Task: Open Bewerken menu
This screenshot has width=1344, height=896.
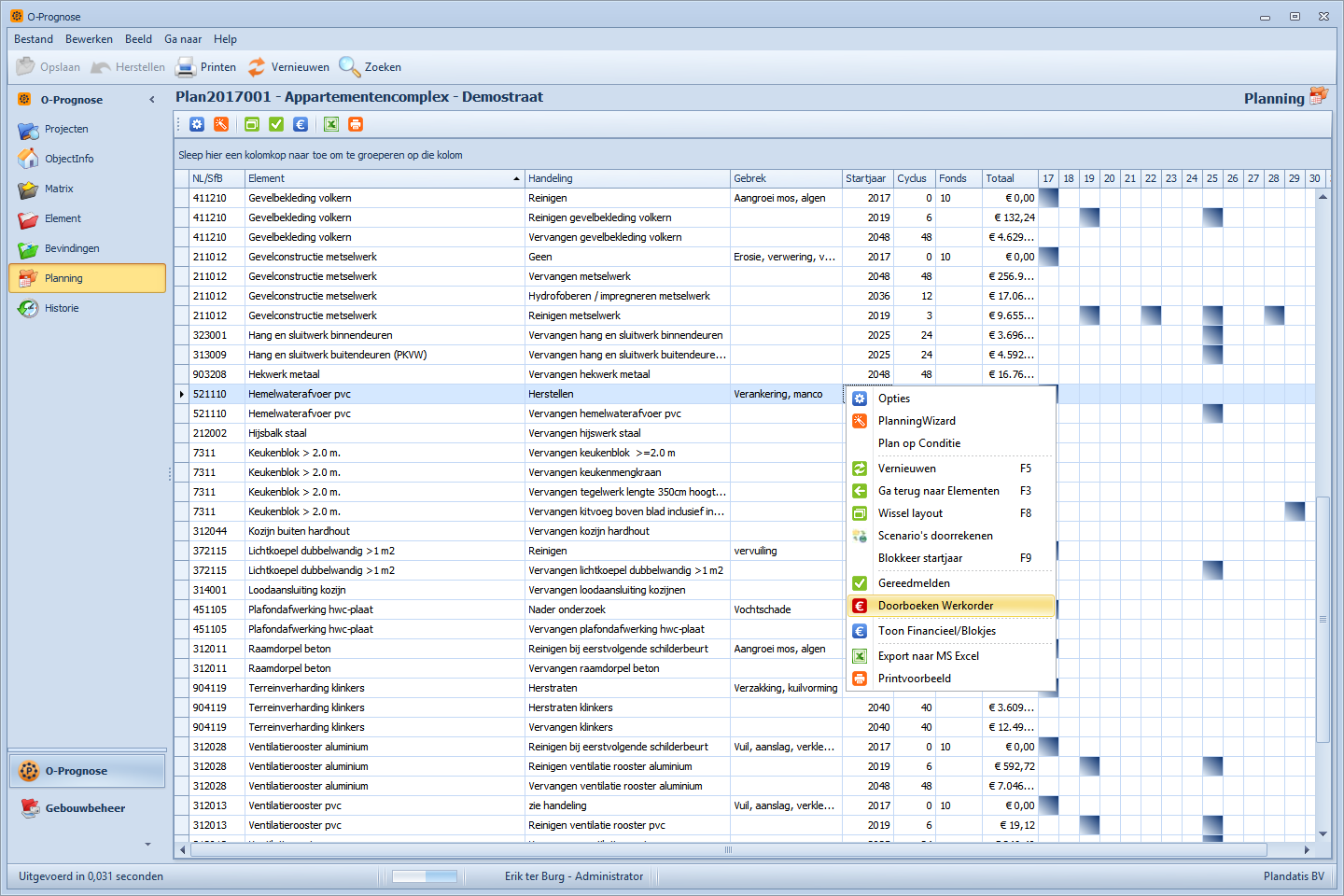Action: 89,39
